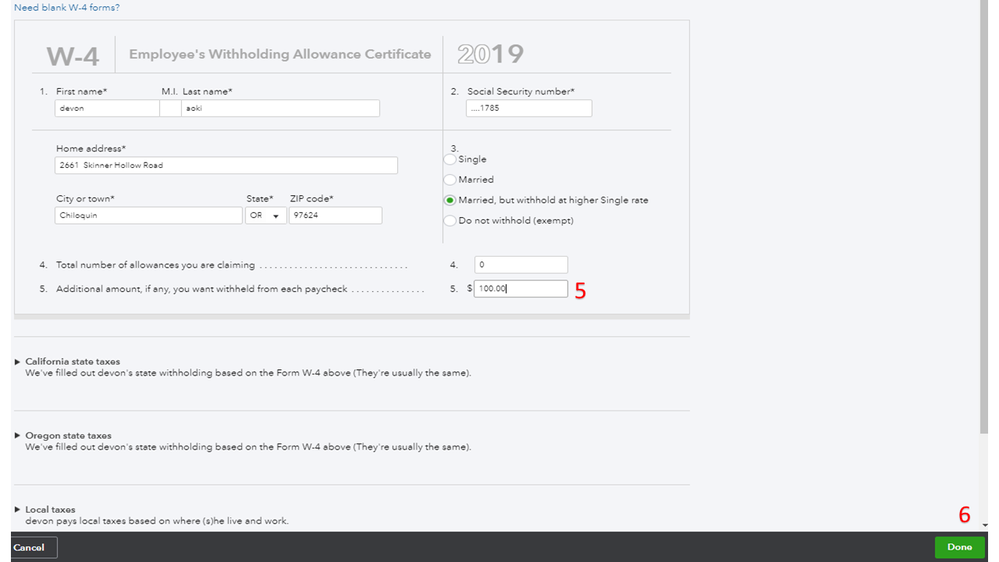Expand California state taxes section
The image size is (999, 562).
(x=72, y=361)
